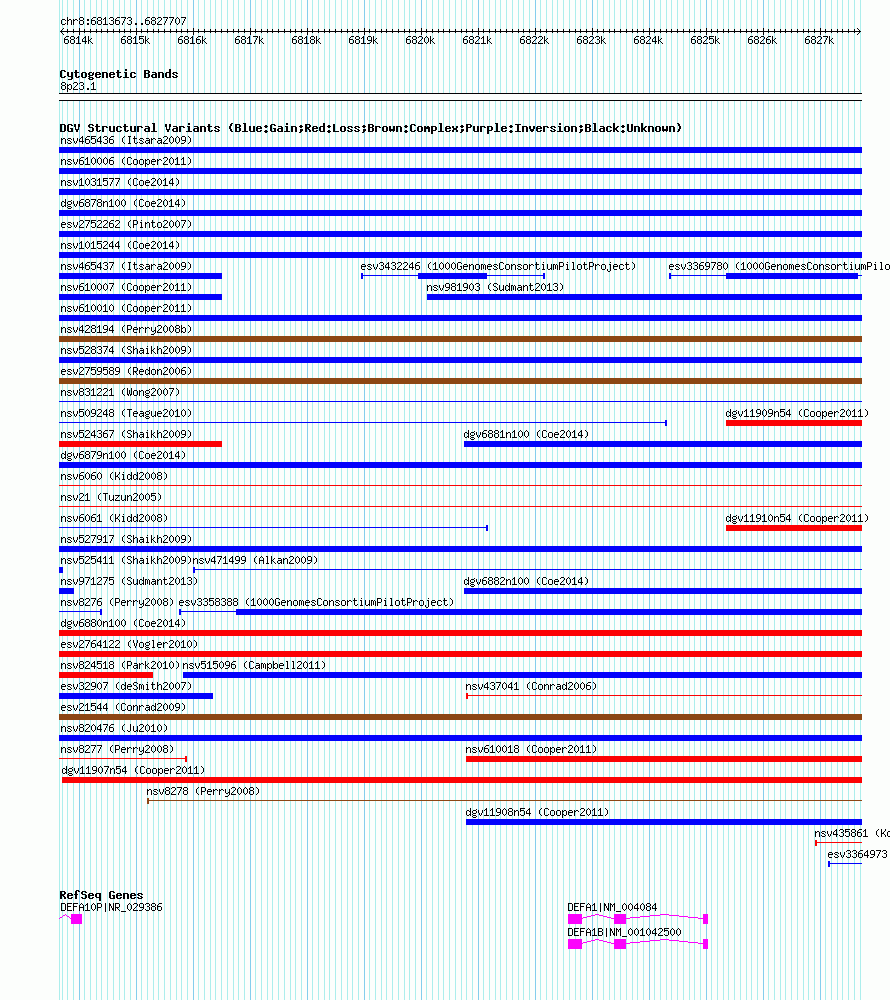This screenshot has height=1000, width=890.
Task: Click the nsv465436 (Itsara2009) variant label
Action: tap(126, 140)
